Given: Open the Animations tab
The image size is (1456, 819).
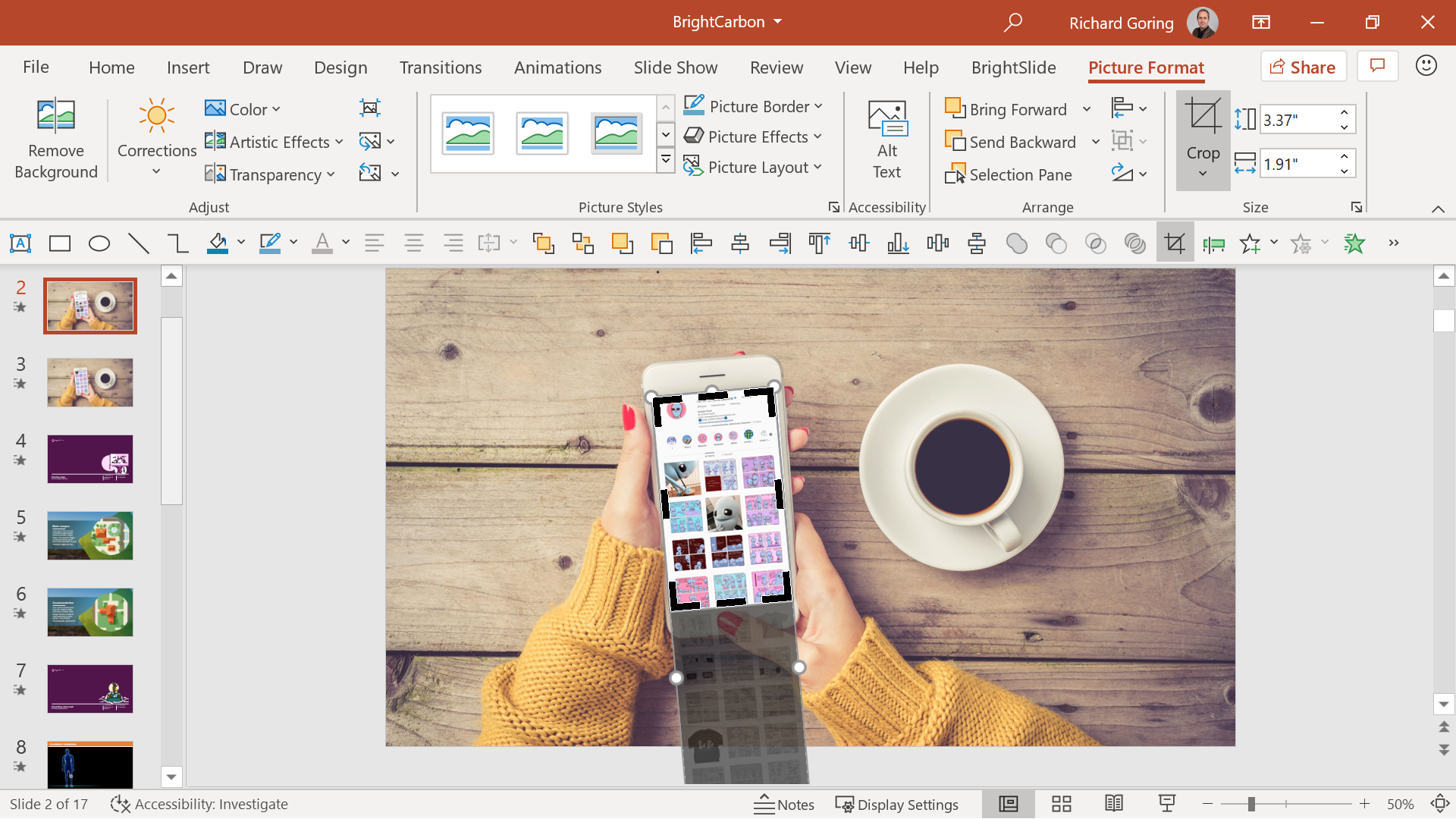Looking at the screenshot, I should (557, 67).
